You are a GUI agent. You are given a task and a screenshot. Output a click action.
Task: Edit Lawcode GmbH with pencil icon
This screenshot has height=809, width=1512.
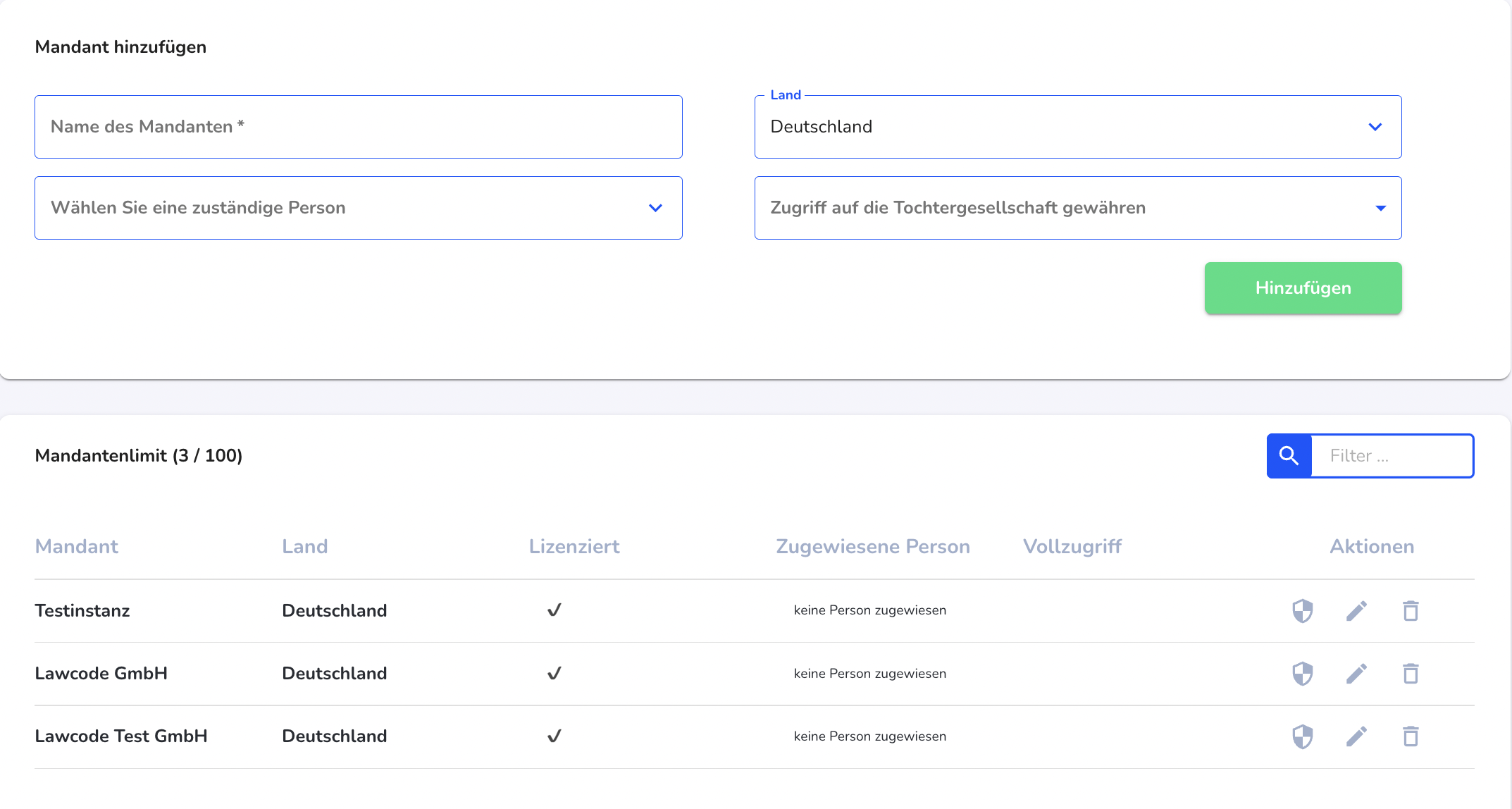click(1356, 674)
